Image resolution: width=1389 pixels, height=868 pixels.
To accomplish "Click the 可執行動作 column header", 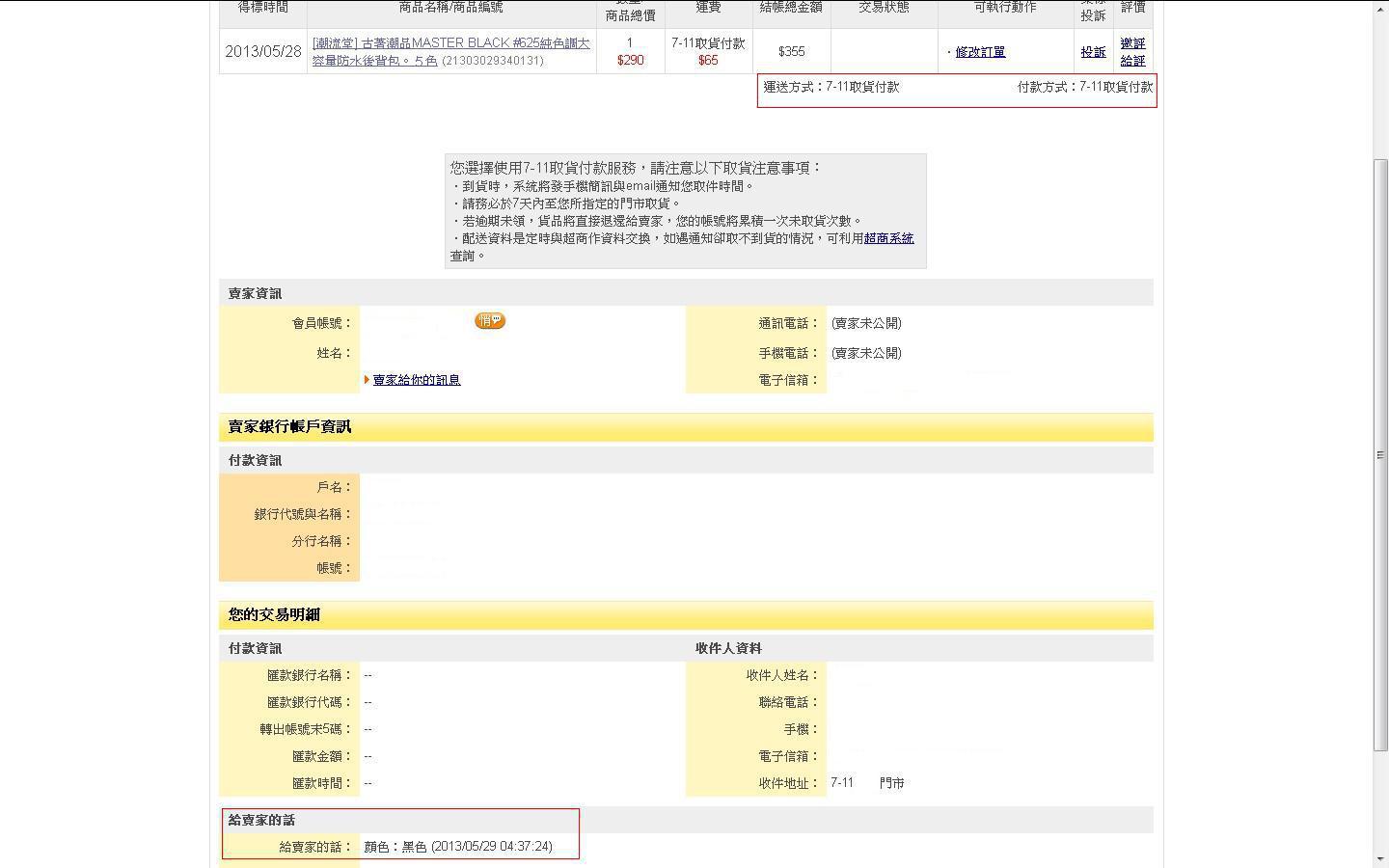I will point(1005,8).
